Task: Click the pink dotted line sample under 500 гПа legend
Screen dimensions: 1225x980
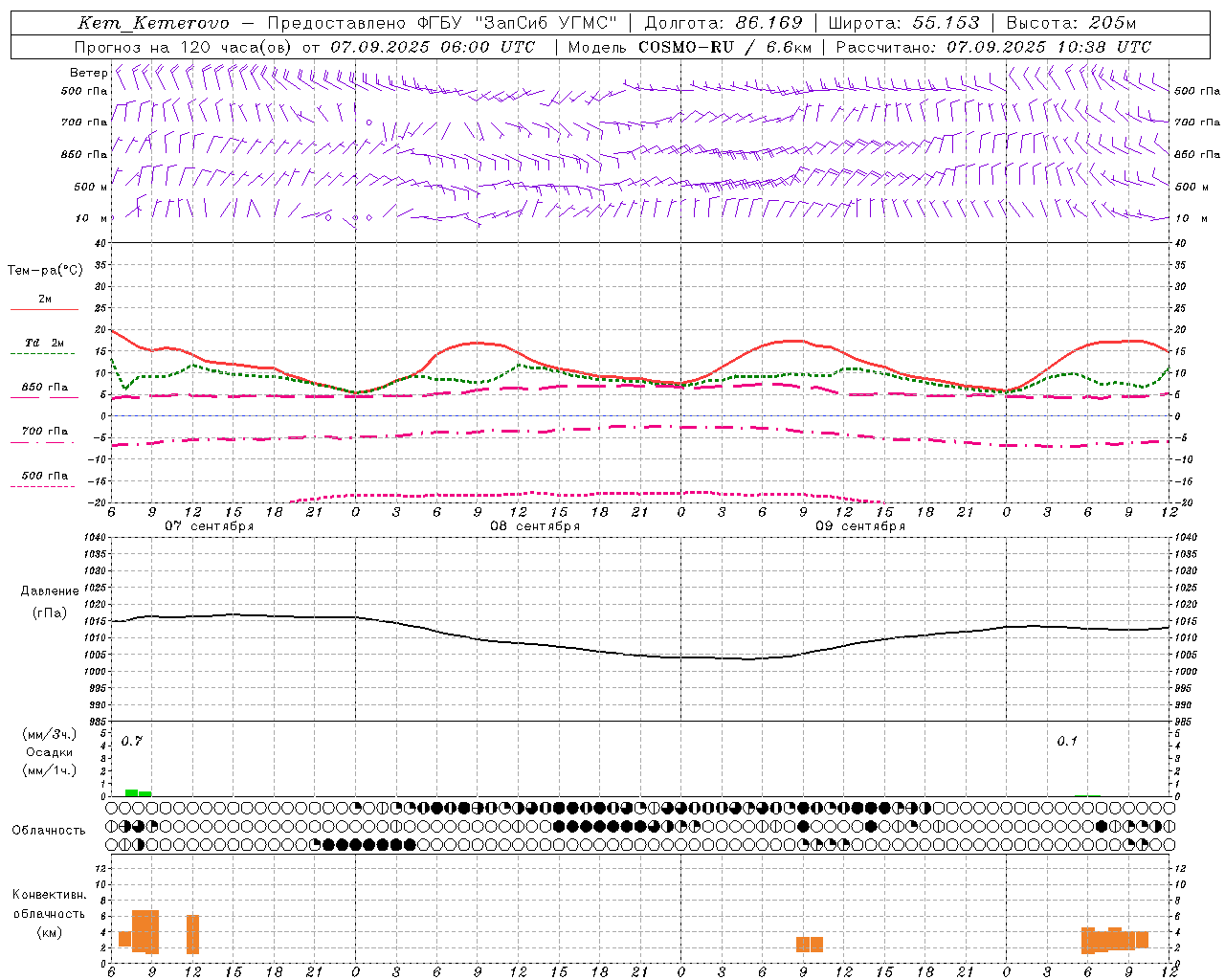Action: [43, 487]
